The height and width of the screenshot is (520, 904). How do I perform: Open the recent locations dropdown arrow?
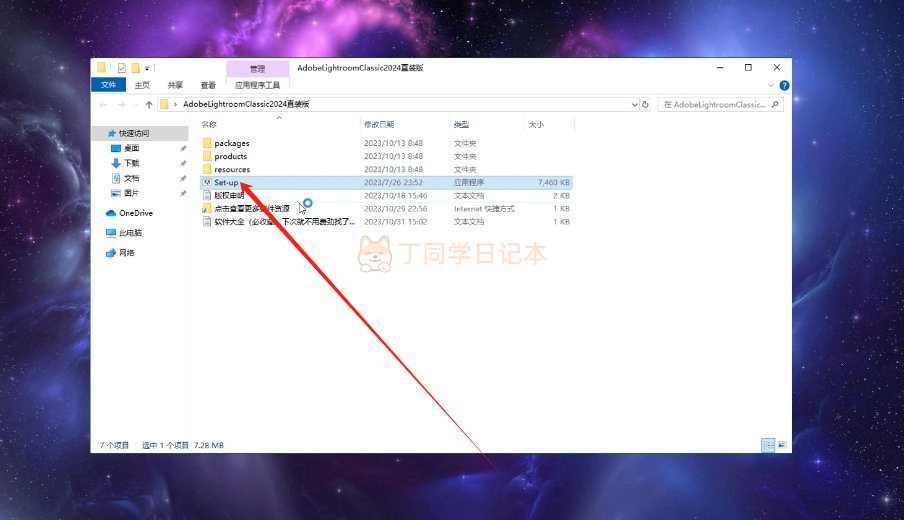[x=135, y=104]
